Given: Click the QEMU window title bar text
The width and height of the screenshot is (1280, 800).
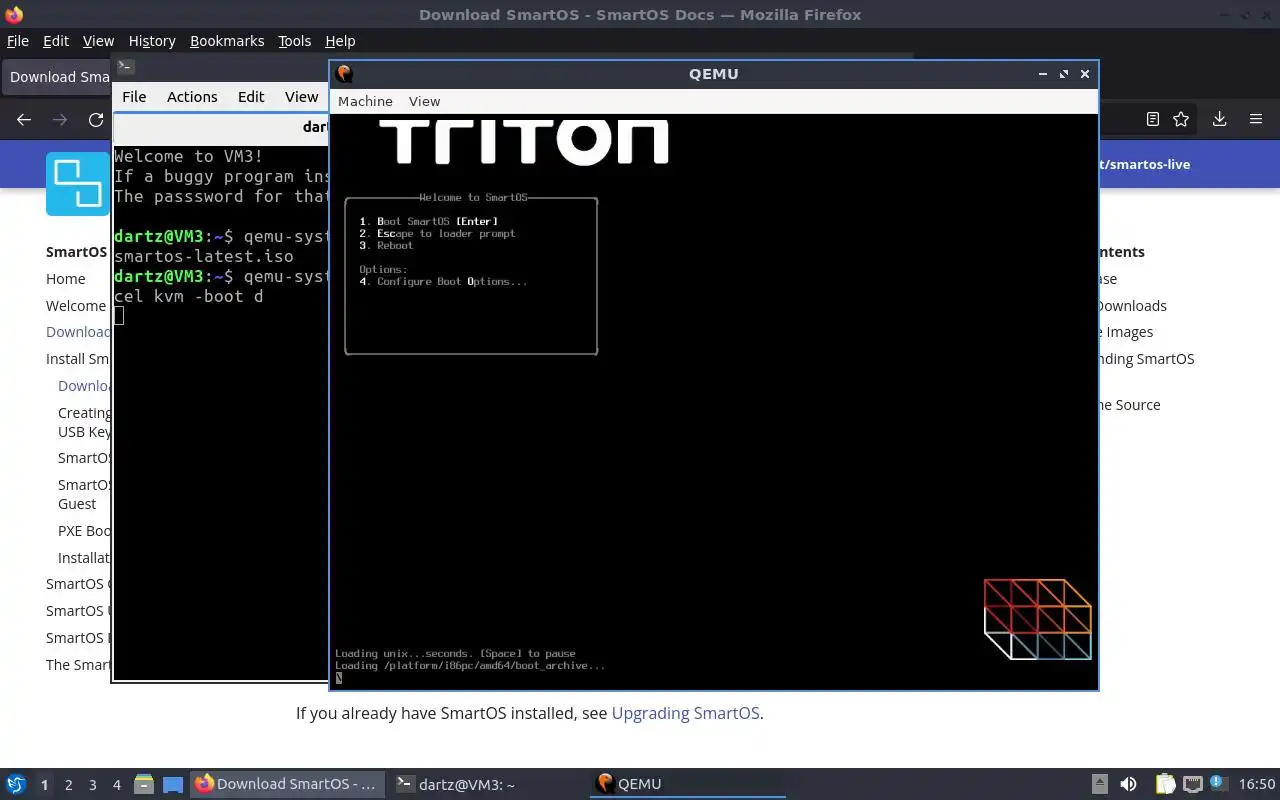Looking at the screenshot, I should tap(713, 74).
